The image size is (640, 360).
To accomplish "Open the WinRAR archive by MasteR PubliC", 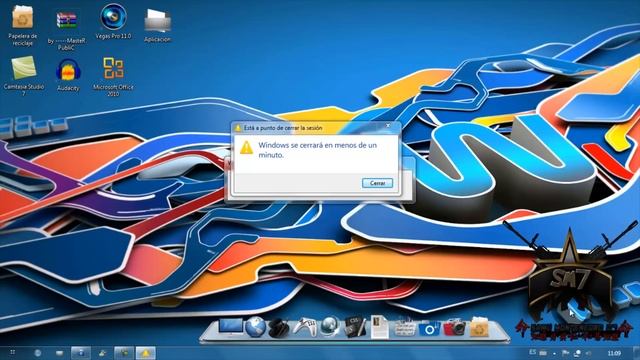I will (67, 29).
